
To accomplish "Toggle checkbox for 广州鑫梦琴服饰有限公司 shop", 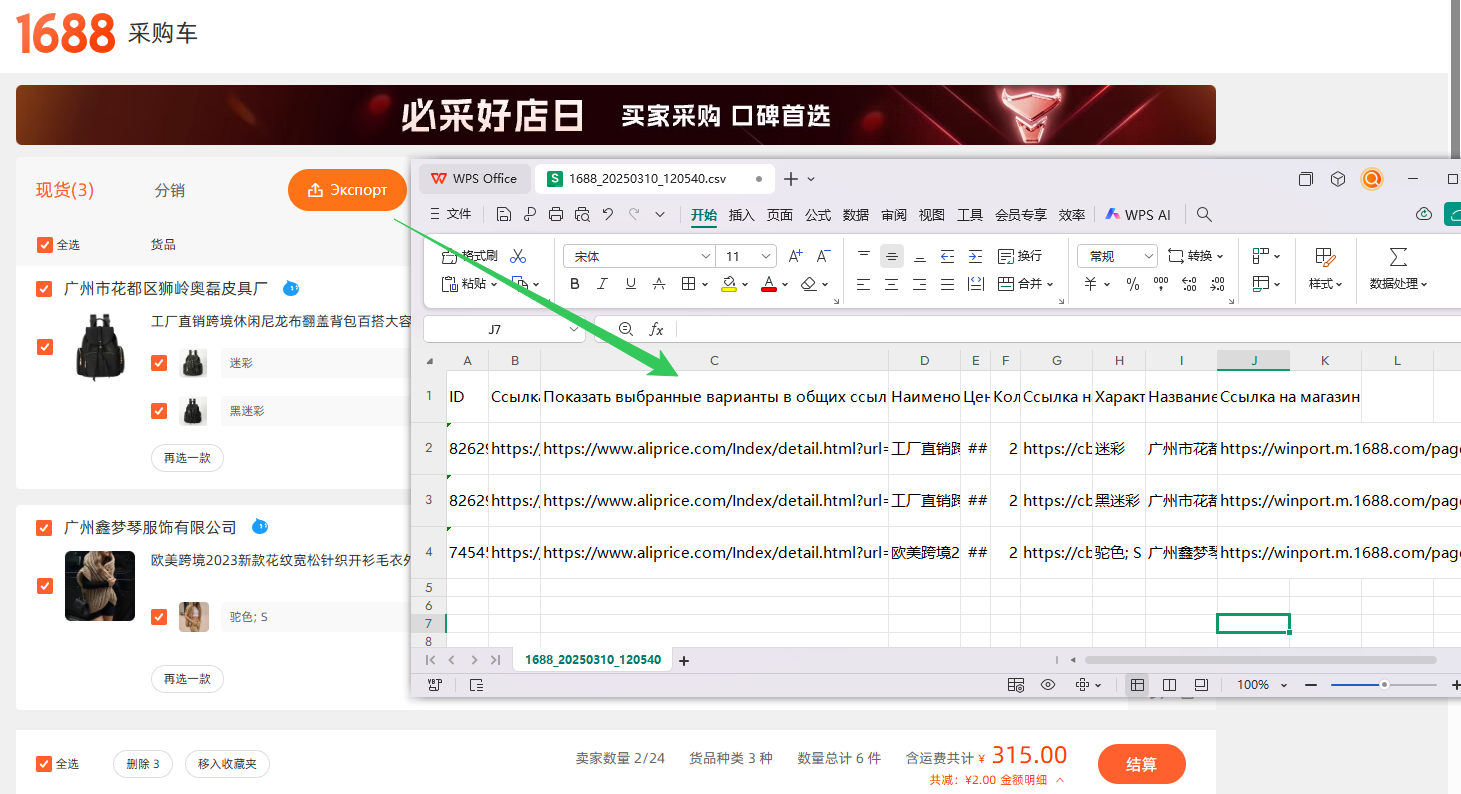I will [x=44, y=528].
